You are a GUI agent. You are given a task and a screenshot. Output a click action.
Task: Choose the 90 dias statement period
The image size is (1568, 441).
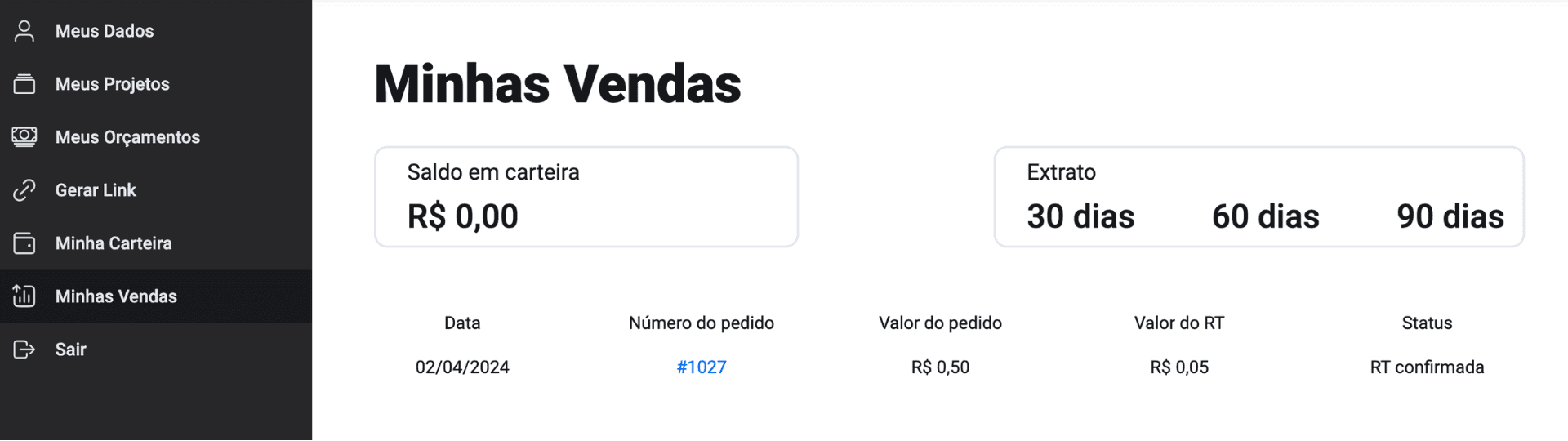pyautogui.click(x=1450, y=216)
